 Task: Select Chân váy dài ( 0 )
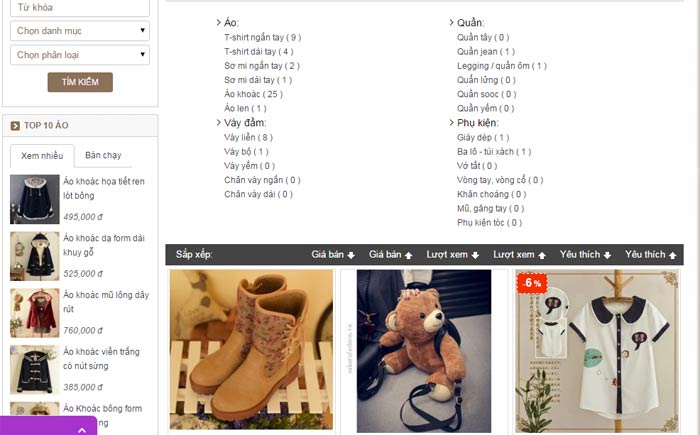tap(258, 194)
